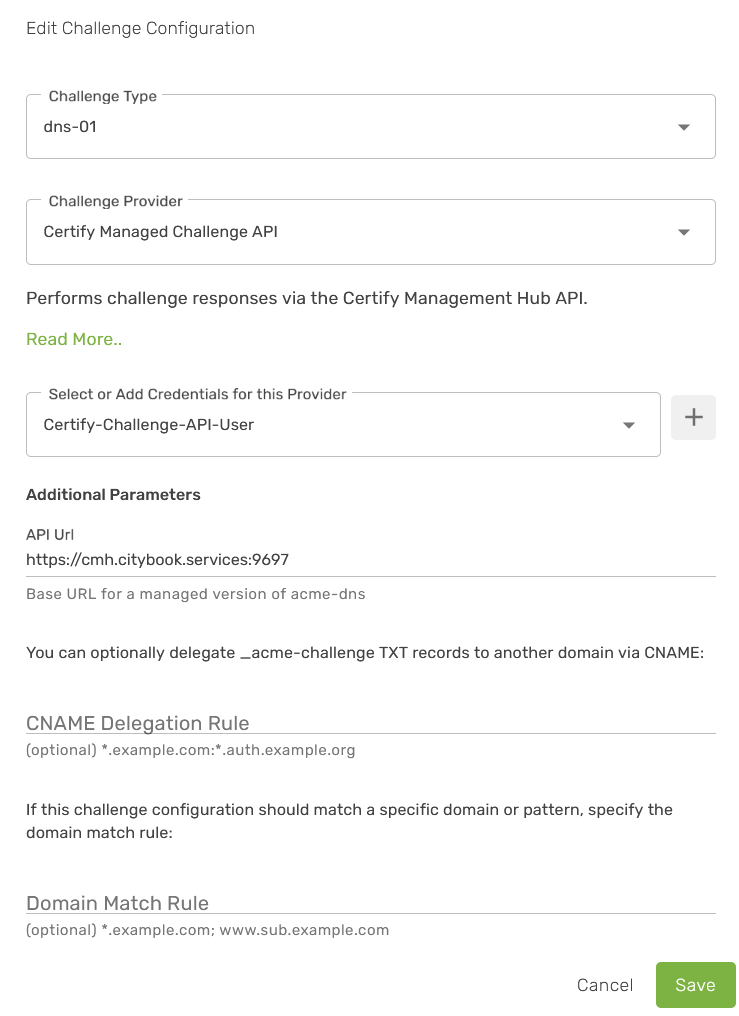Image resolution: width=739 pixels, height=1016 pixels.
Task: Click the plus icon to add credentials
Action: click(x=693, y=417)
